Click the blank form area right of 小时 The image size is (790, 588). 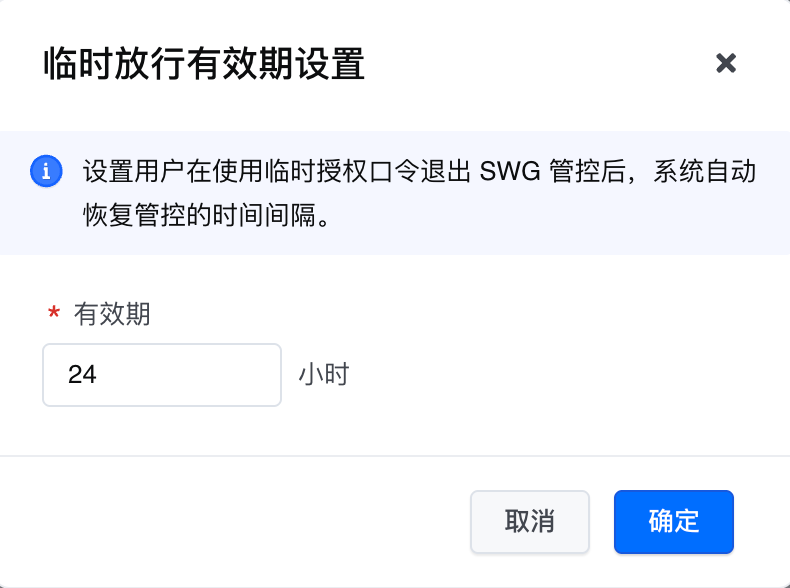[560, 375]
